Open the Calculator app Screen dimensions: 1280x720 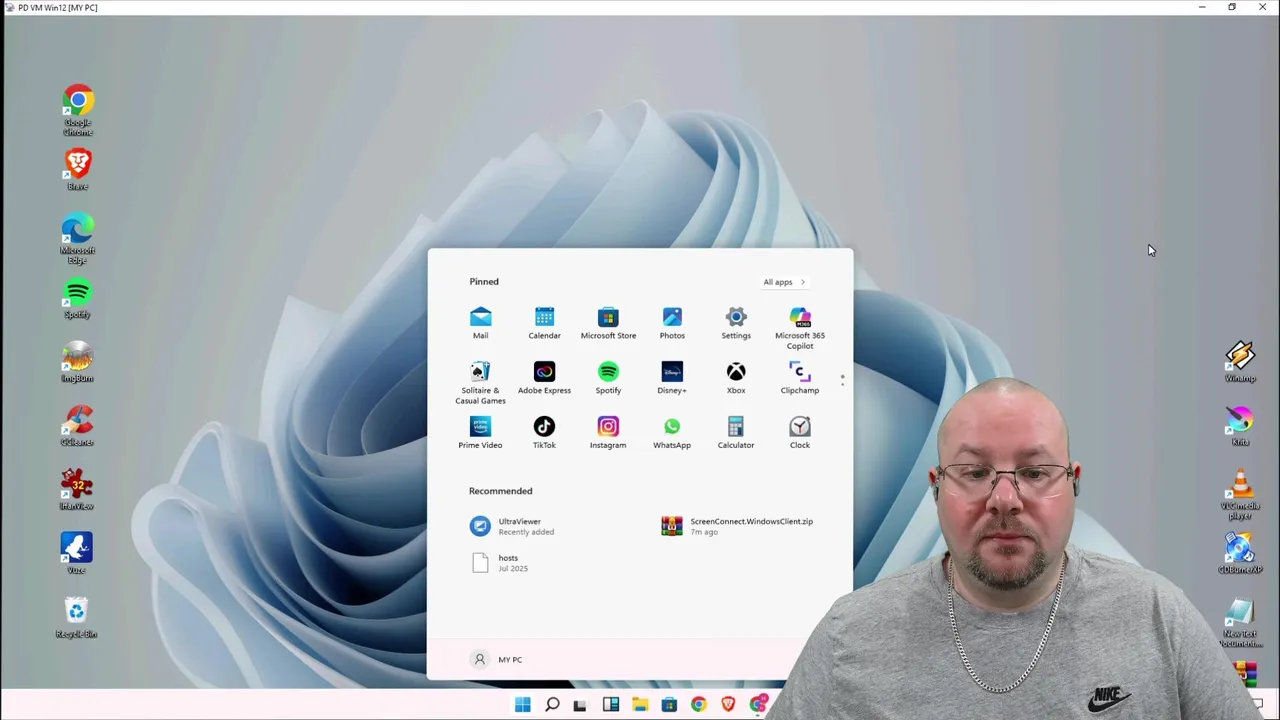pos(736,433)
